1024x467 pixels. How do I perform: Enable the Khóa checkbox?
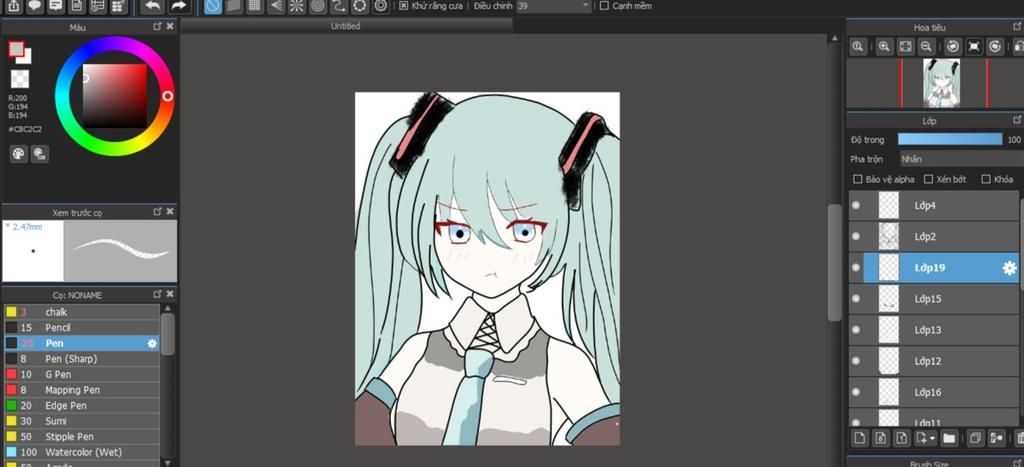coord(987,179)
